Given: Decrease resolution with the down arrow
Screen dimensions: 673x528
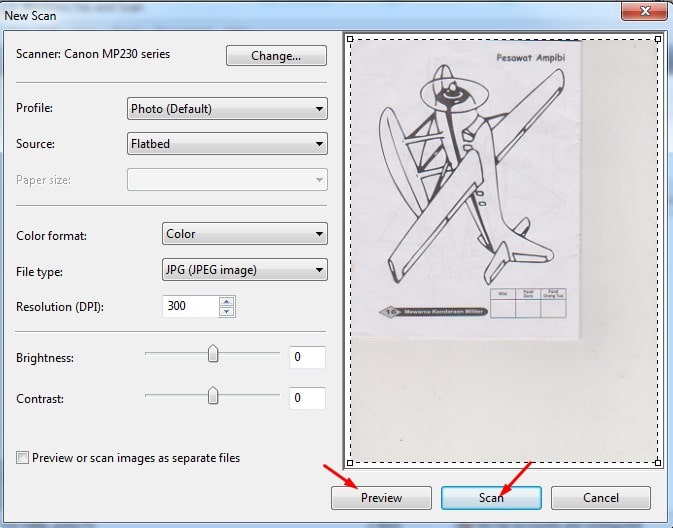Looking at the screenshot, I should coord(227,312).
